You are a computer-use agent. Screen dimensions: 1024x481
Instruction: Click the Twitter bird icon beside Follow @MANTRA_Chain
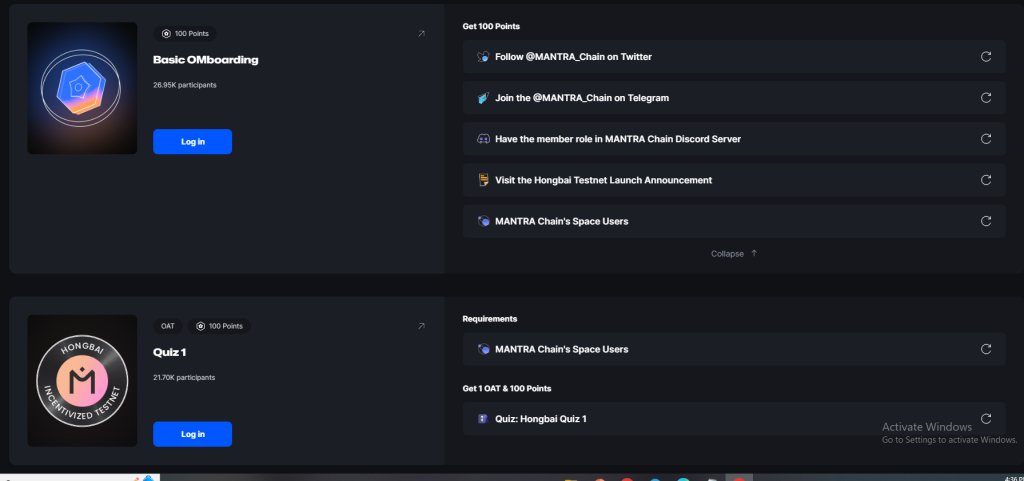coord(483,57)
